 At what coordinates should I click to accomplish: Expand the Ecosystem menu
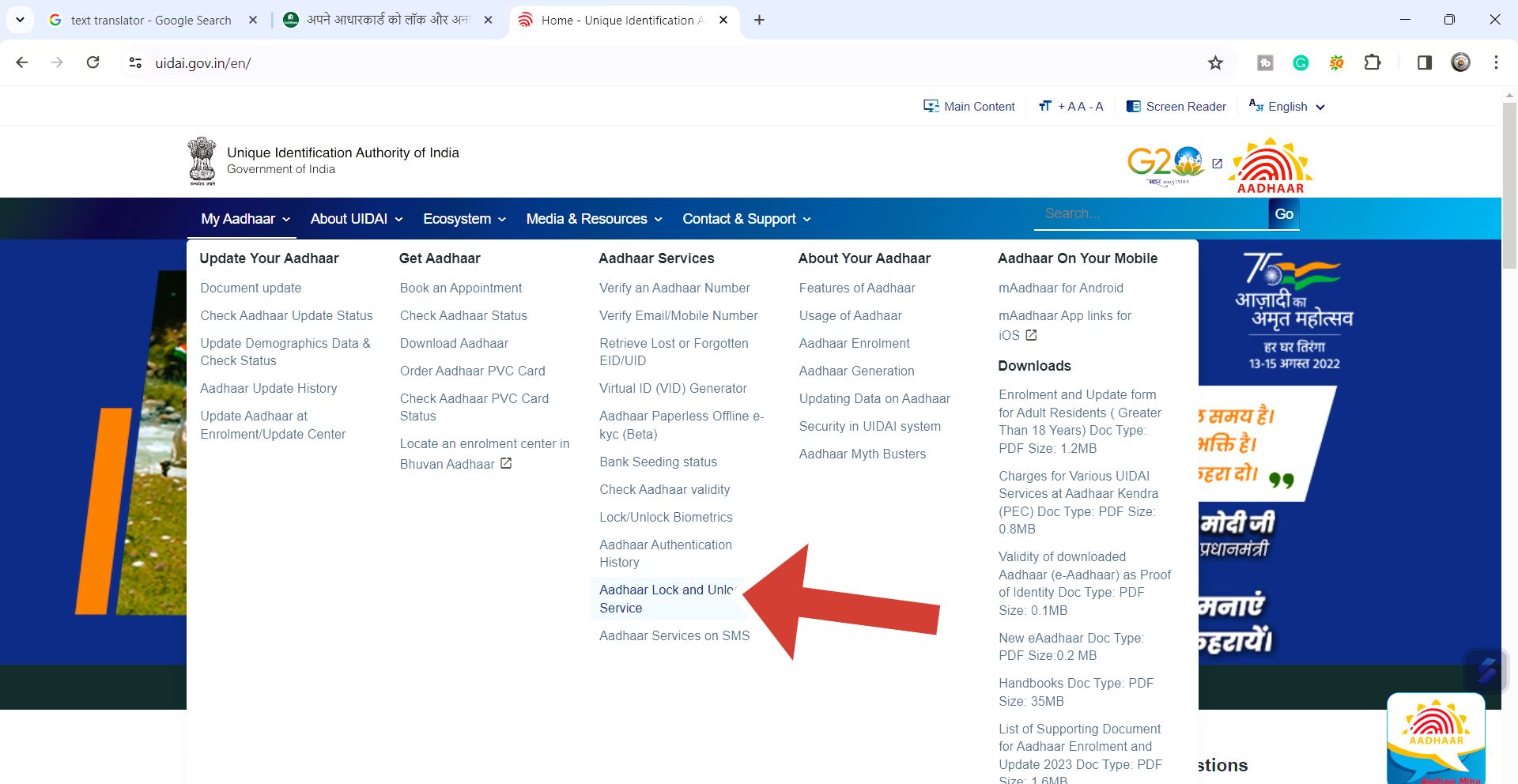pos(464,219)
